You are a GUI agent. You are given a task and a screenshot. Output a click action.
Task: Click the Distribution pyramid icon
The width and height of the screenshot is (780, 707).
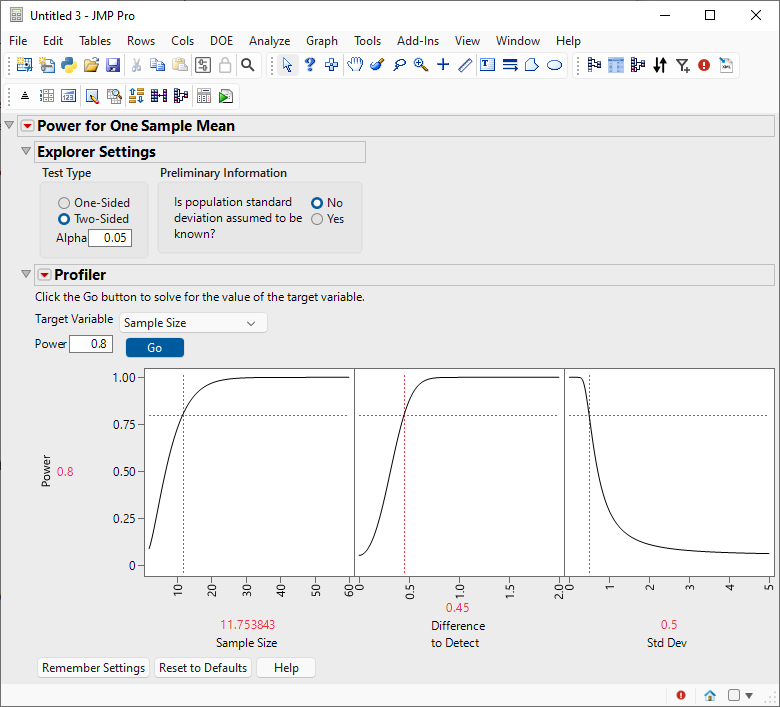(24, 96)
